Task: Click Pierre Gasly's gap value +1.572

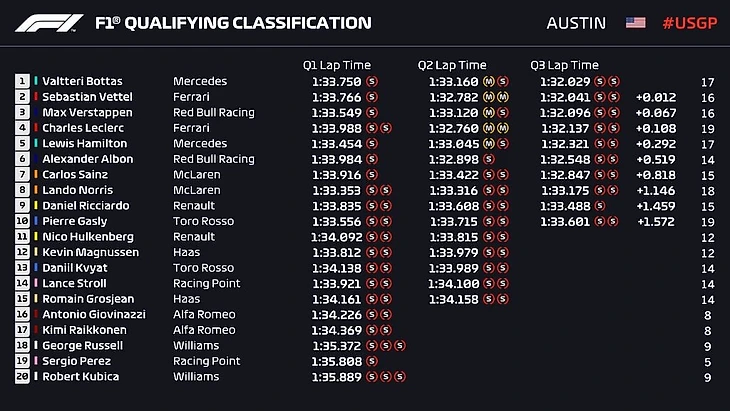Action: 654,221
